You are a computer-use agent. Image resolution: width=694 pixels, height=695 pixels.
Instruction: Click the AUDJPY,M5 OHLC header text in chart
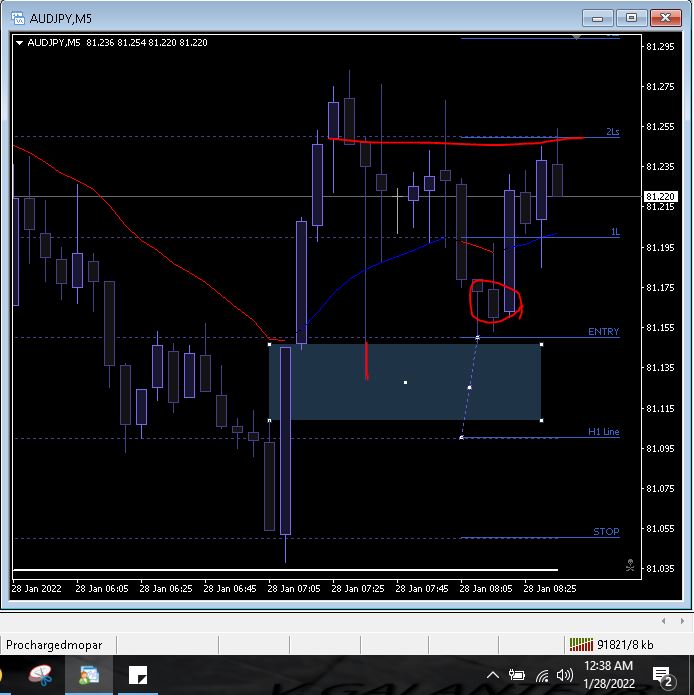coord(117,43)
